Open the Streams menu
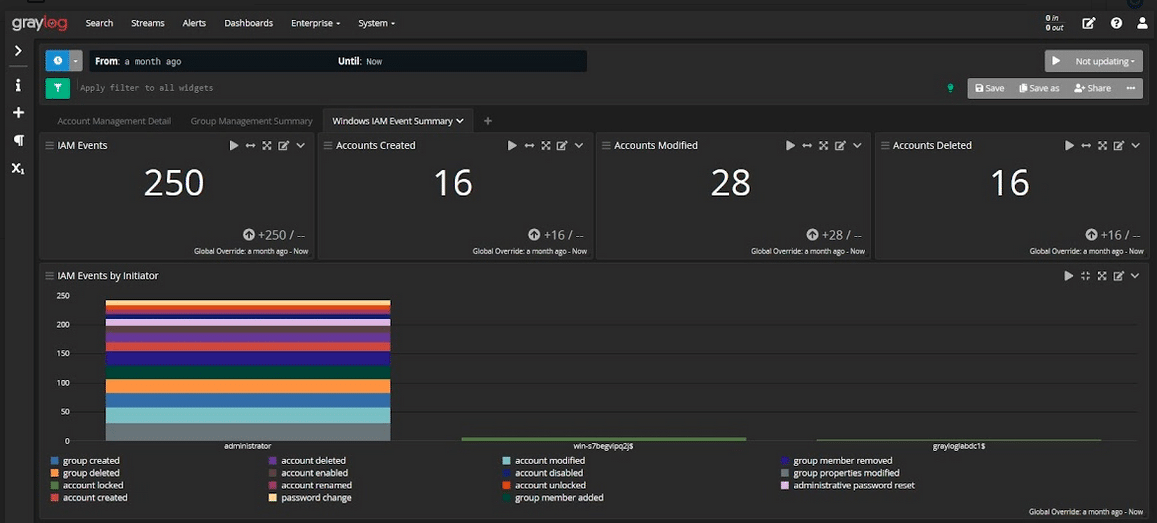The height and width of the screenshot is (523, 1157). pyautogui.click(x=147, y=23)
